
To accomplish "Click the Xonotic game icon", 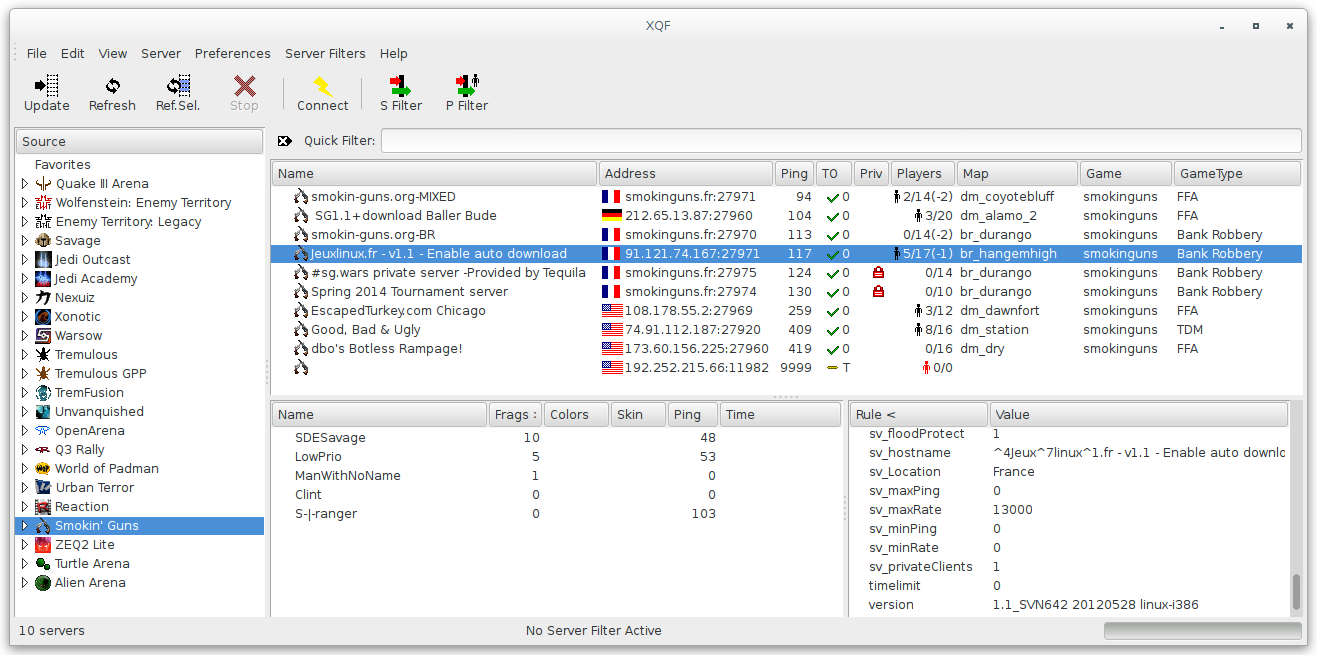I will (43, 317).
